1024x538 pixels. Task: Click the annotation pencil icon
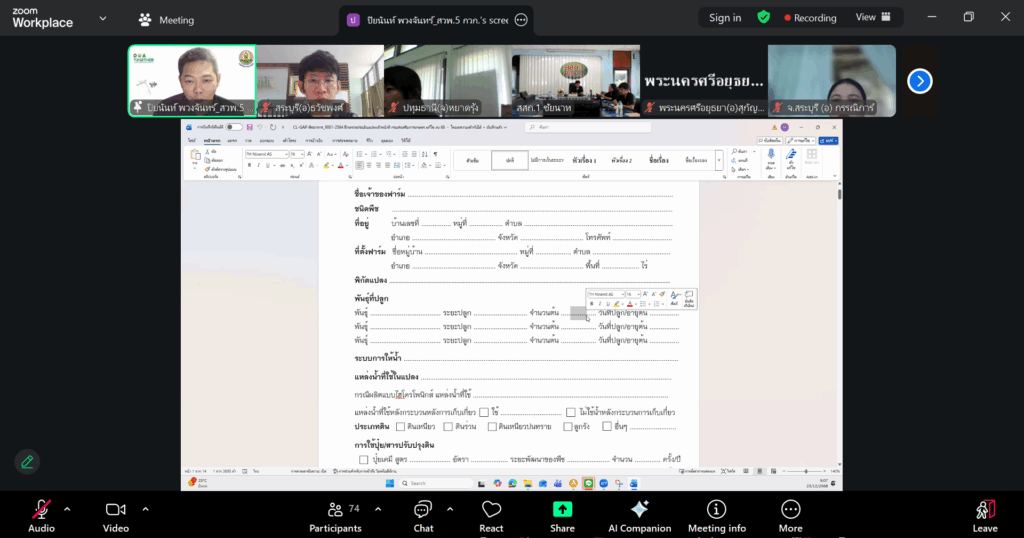pyautogui.click(x=27, y=461)
